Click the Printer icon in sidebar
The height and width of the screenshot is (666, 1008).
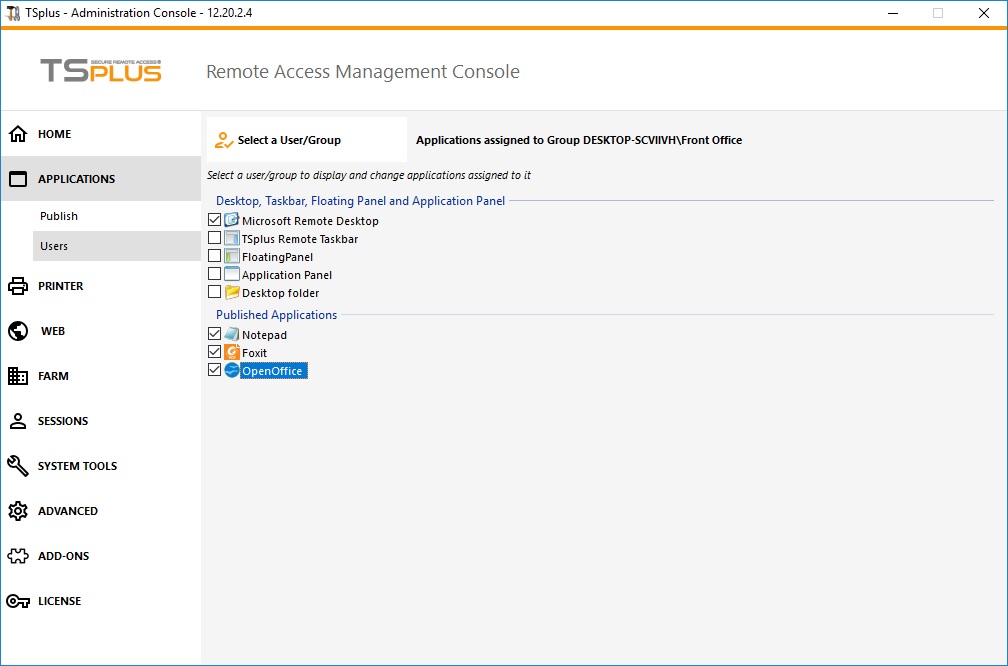[18, 286]
